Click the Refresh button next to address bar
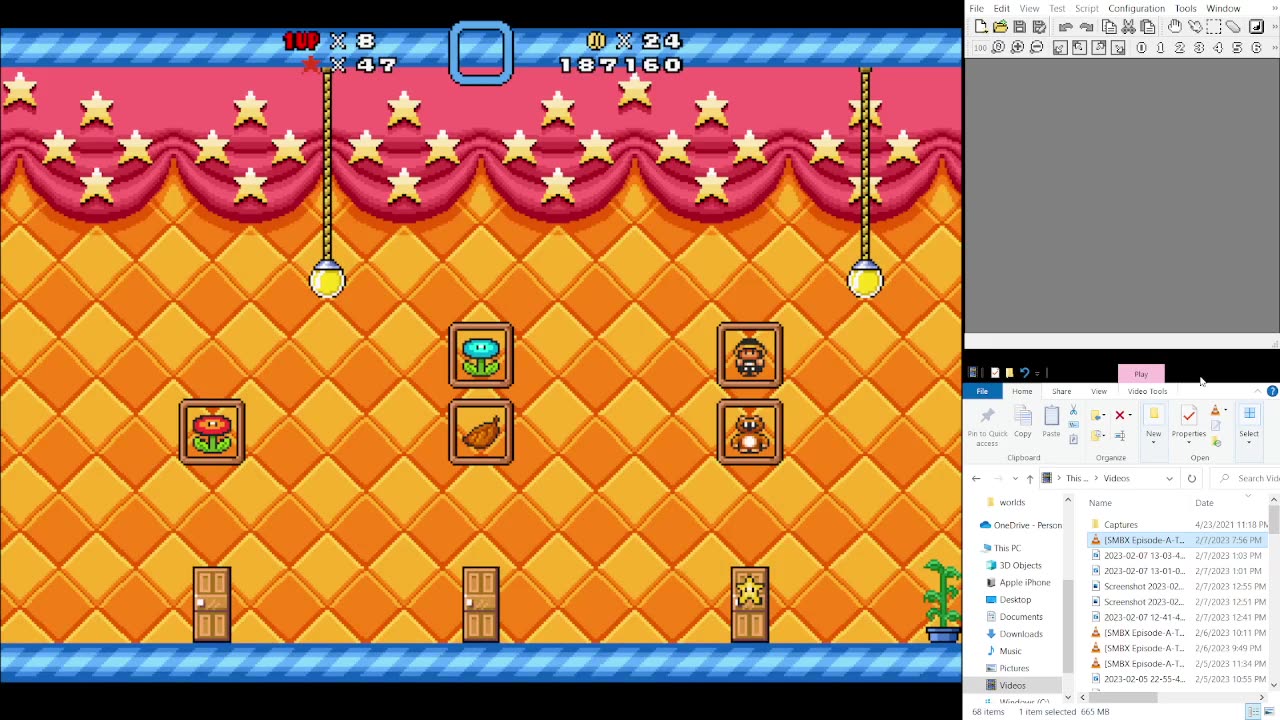1280x720 pixels. (x=1191, y=479)
